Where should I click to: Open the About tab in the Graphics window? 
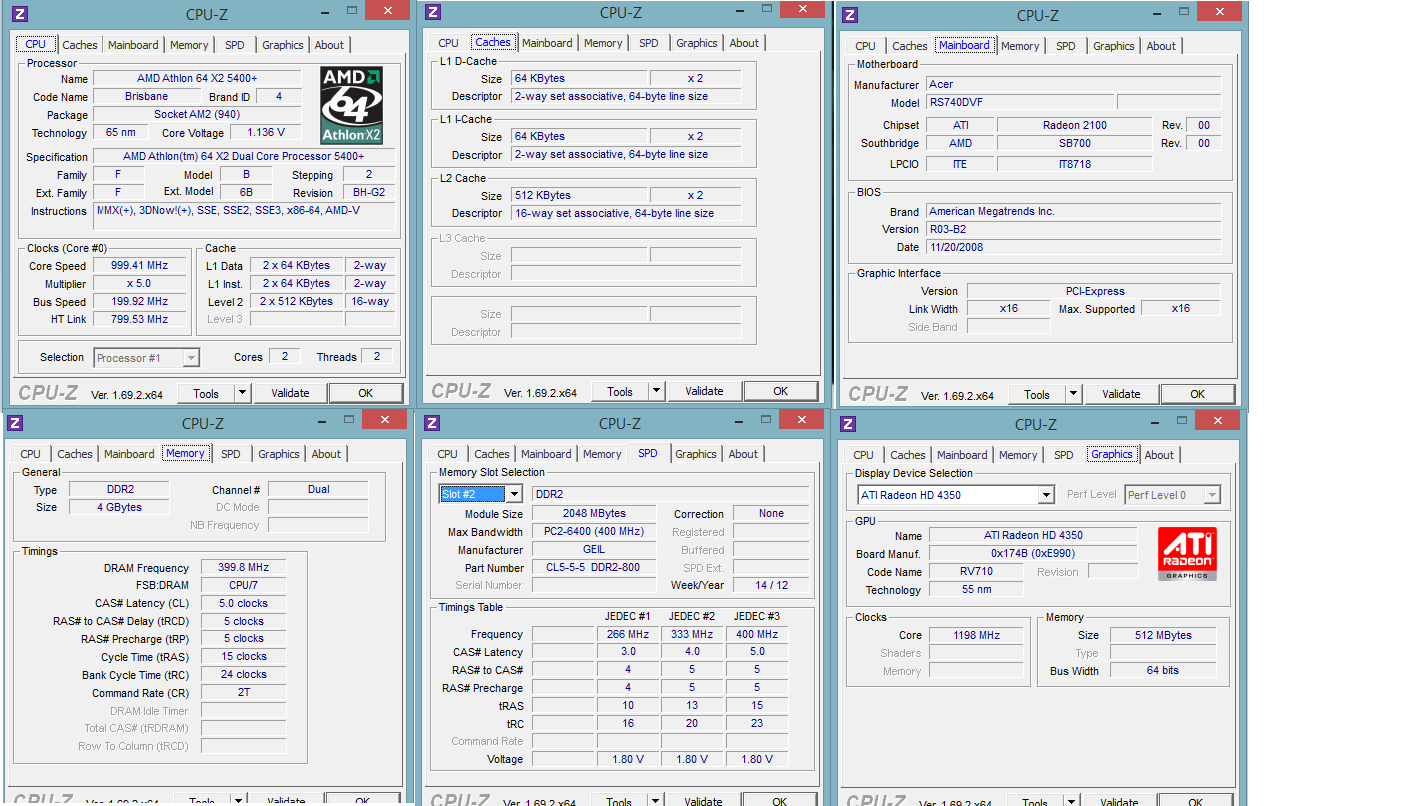pyautogui.click(x=1159, y=455)
